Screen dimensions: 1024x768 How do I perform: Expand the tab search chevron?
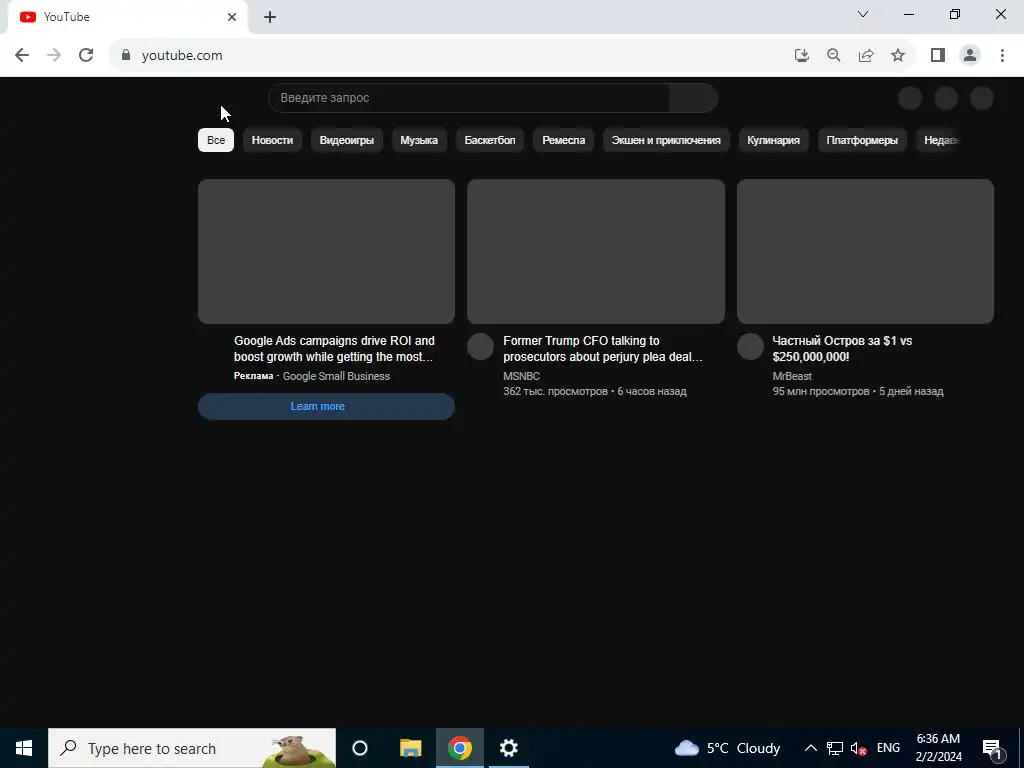[x=863, y=14]
